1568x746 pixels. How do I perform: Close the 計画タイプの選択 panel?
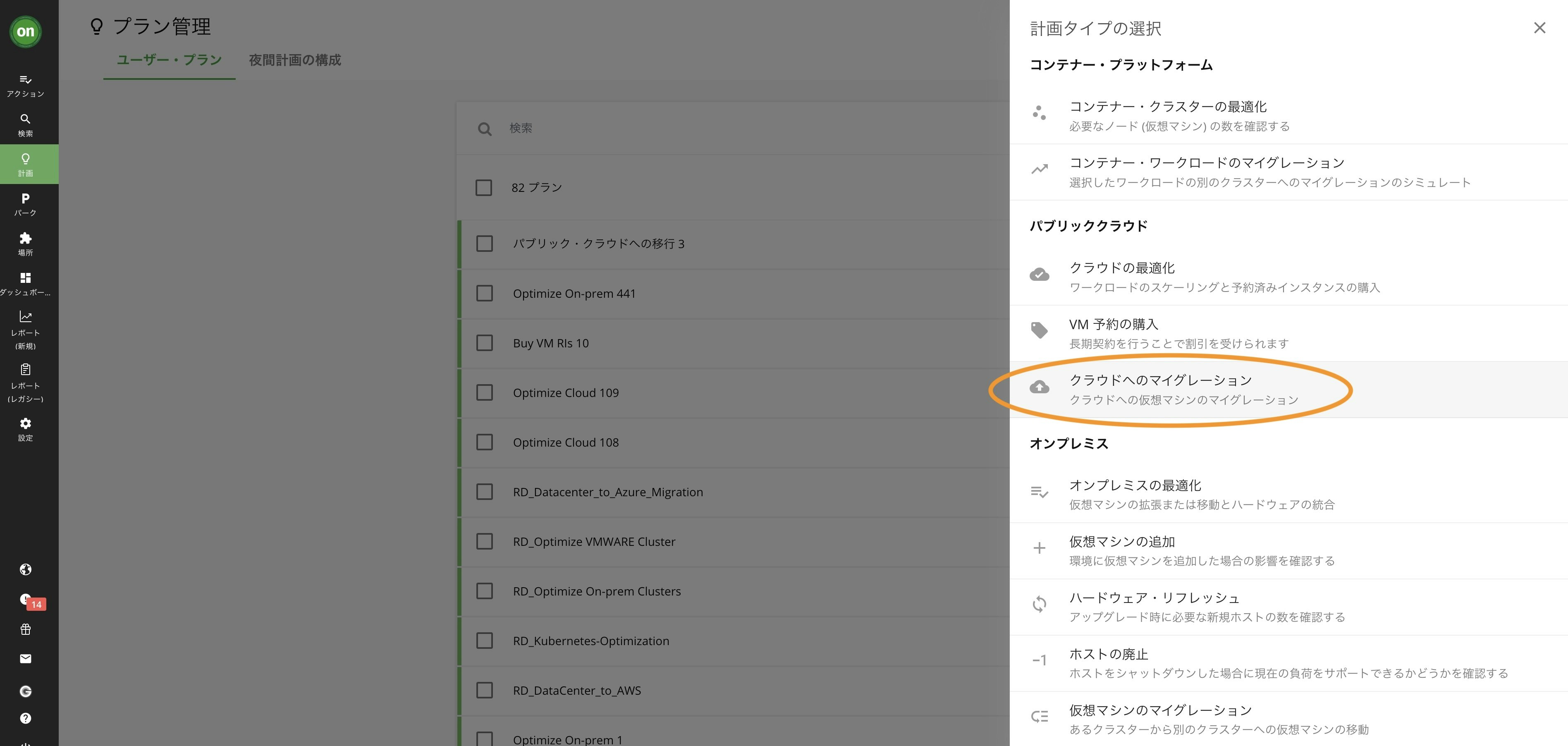[x=1539, y=28]
